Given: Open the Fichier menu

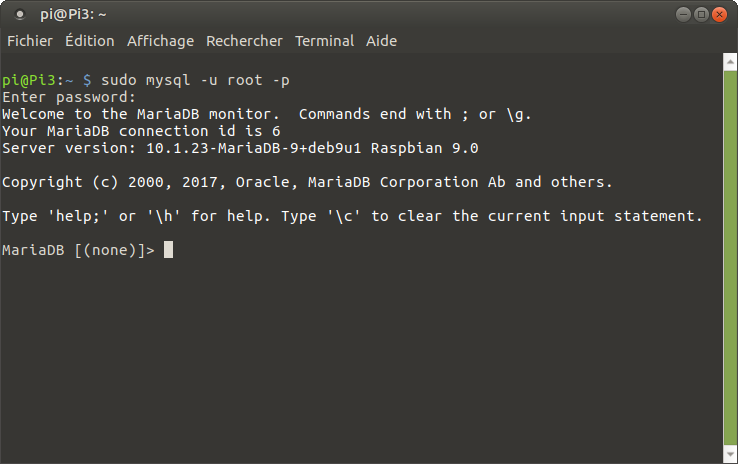Looking at the screenshot, I should 30,41.
